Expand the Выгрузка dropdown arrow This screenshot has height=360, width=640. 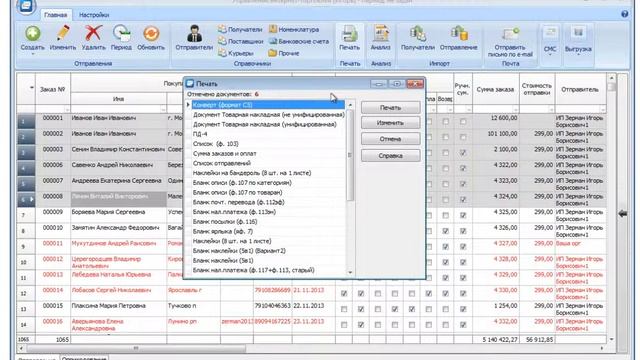click(x=578, y=55)
